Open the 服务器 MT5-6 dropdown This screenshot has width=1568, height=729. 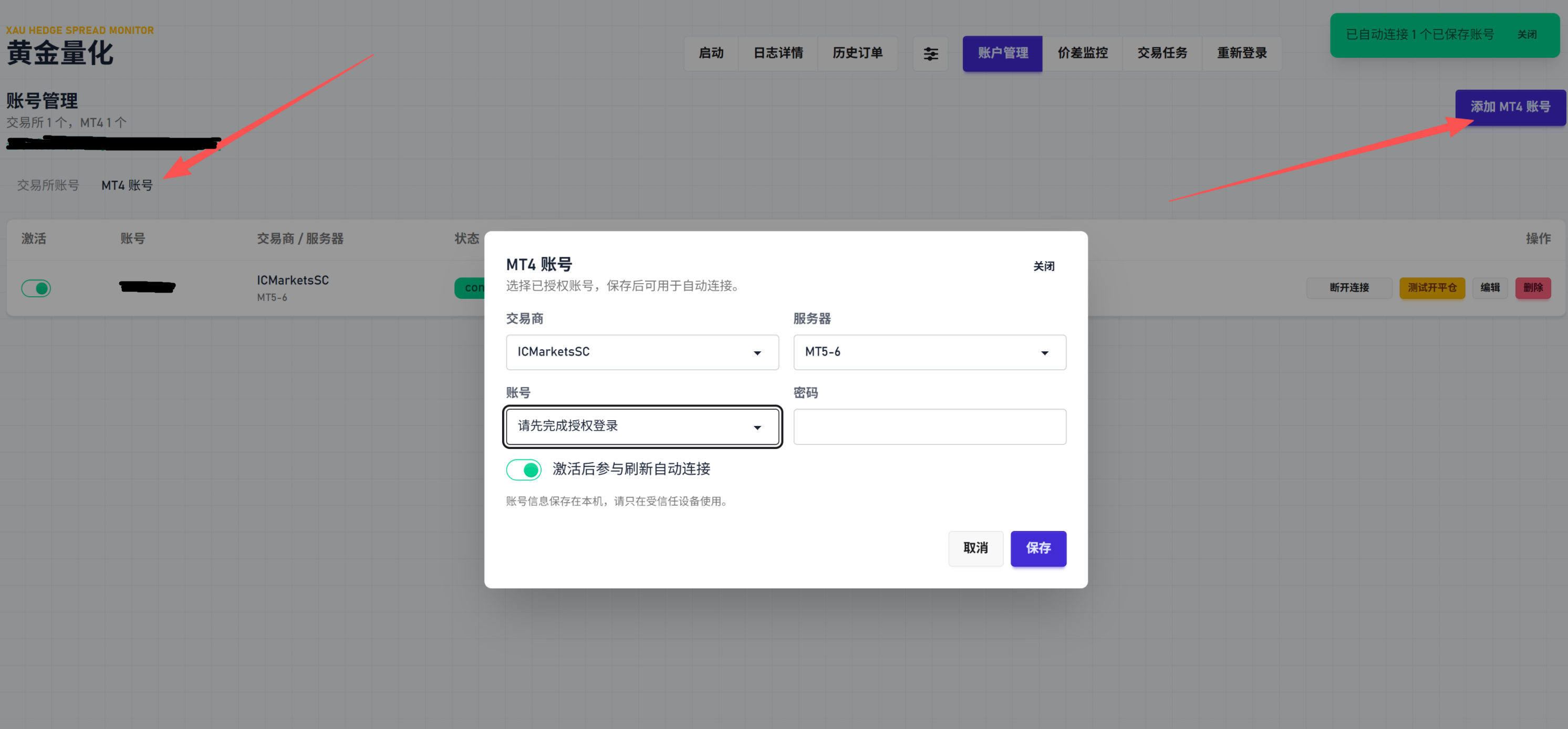click(x=929, y=352)
